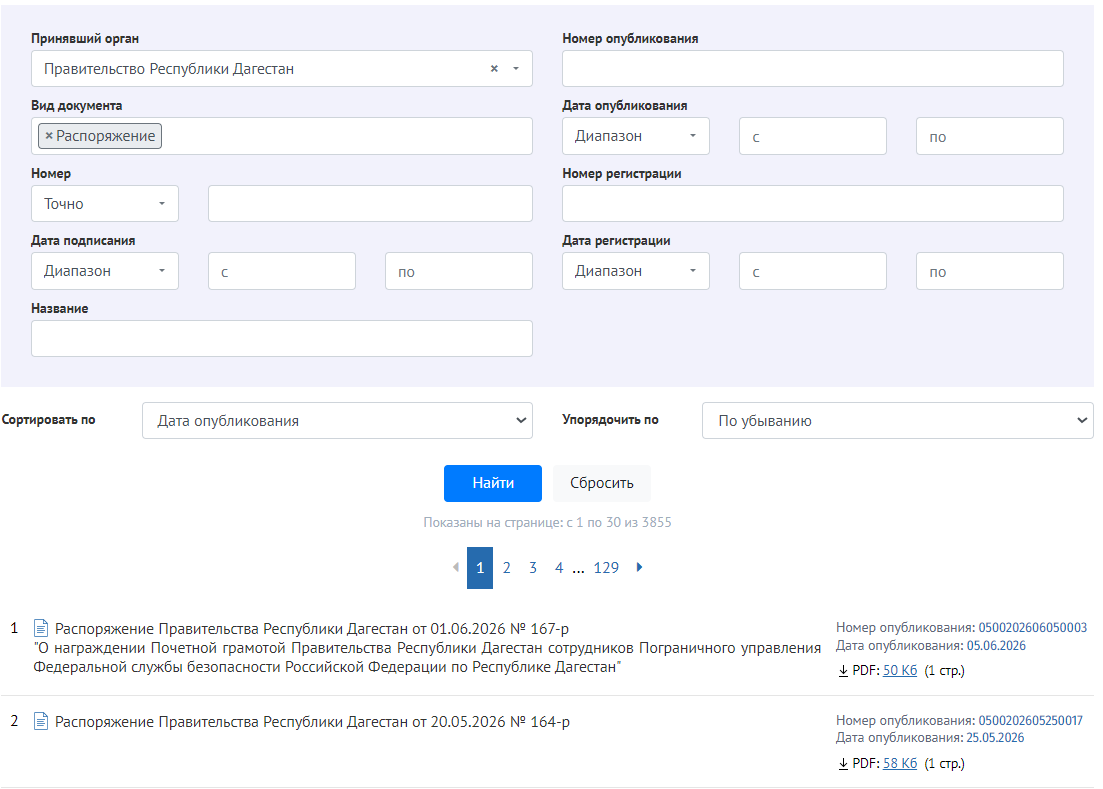Click the results count text 'из 3855'
The height and width of the screenshot is (789, 1103).
pyautogui.click(x=647, y=522)
